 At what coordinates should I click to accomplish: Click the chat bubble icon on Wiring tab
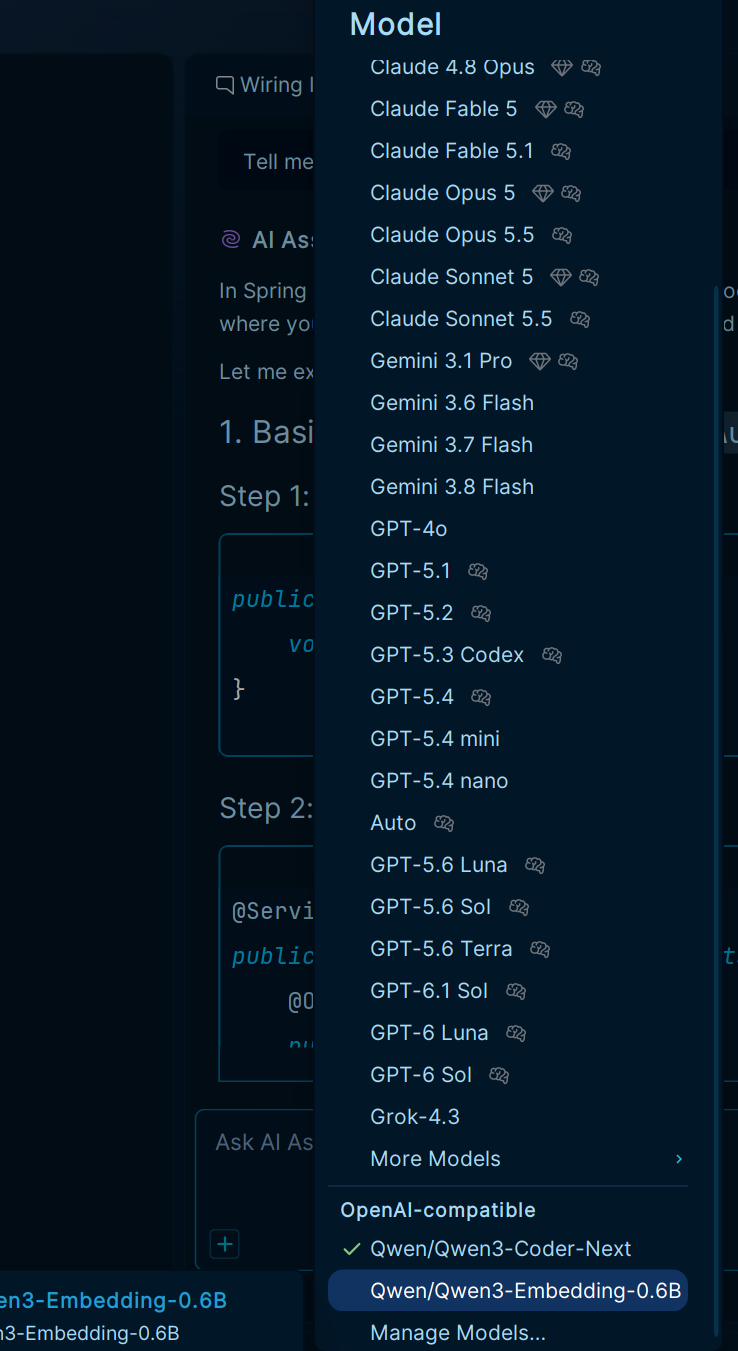point(225,85)
